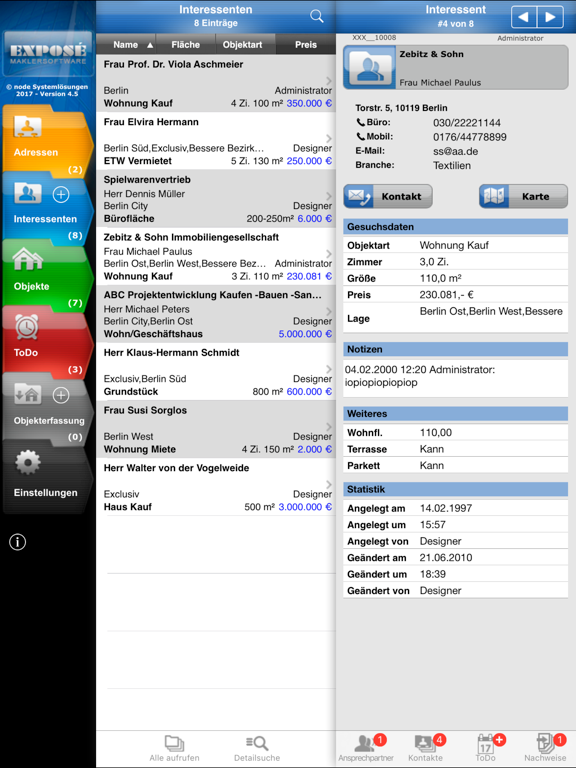
Task: Click price 350.000 € link
Action: 309,103
